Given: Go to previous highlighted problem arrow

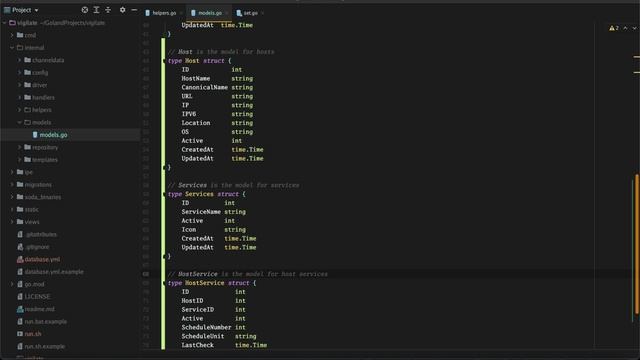Looking at the screenshot, I should pyautogui.click(x=625, y=28).
